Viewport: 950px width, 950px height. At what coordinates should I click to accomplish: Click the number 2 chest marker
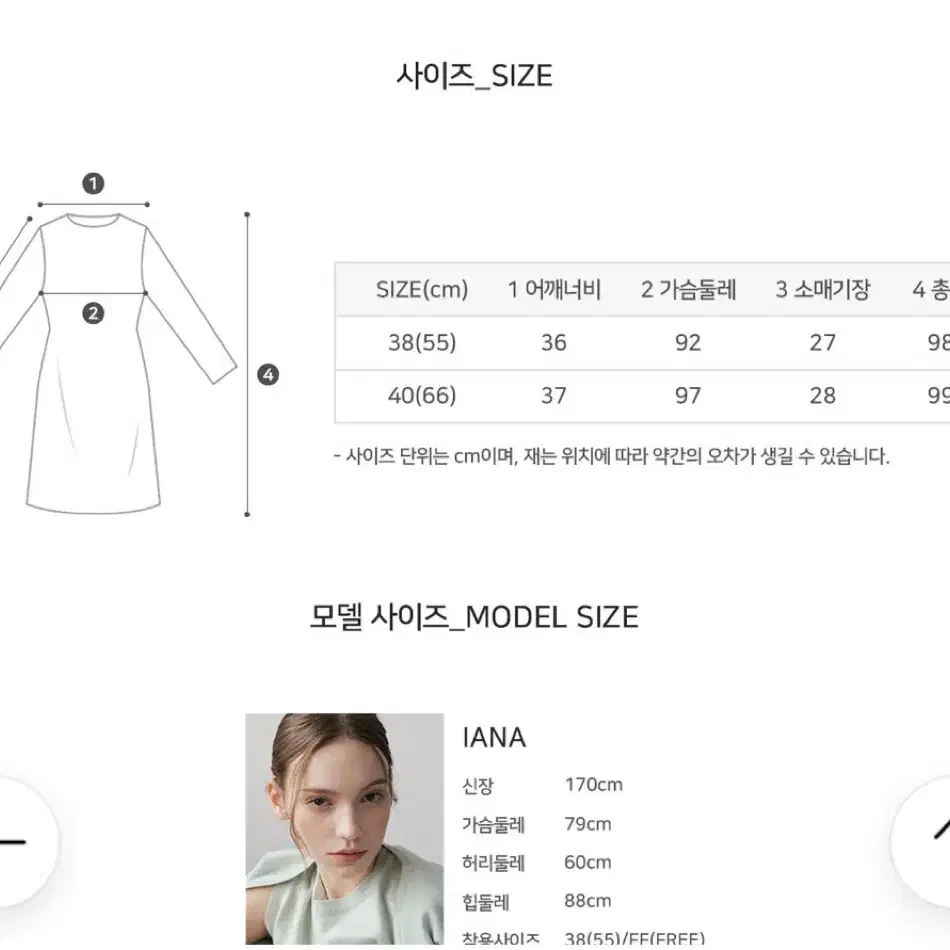pos(93,313)
